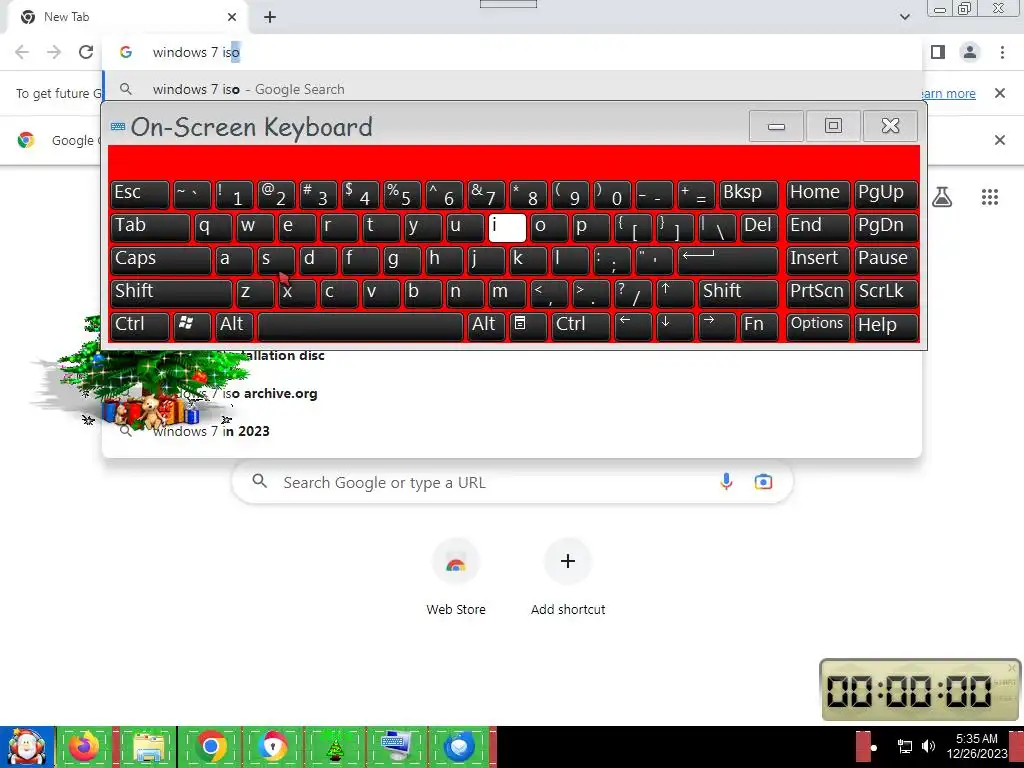1024x768 pixels.
Task: Open a new tab with plus button
Action: (270, 17)
